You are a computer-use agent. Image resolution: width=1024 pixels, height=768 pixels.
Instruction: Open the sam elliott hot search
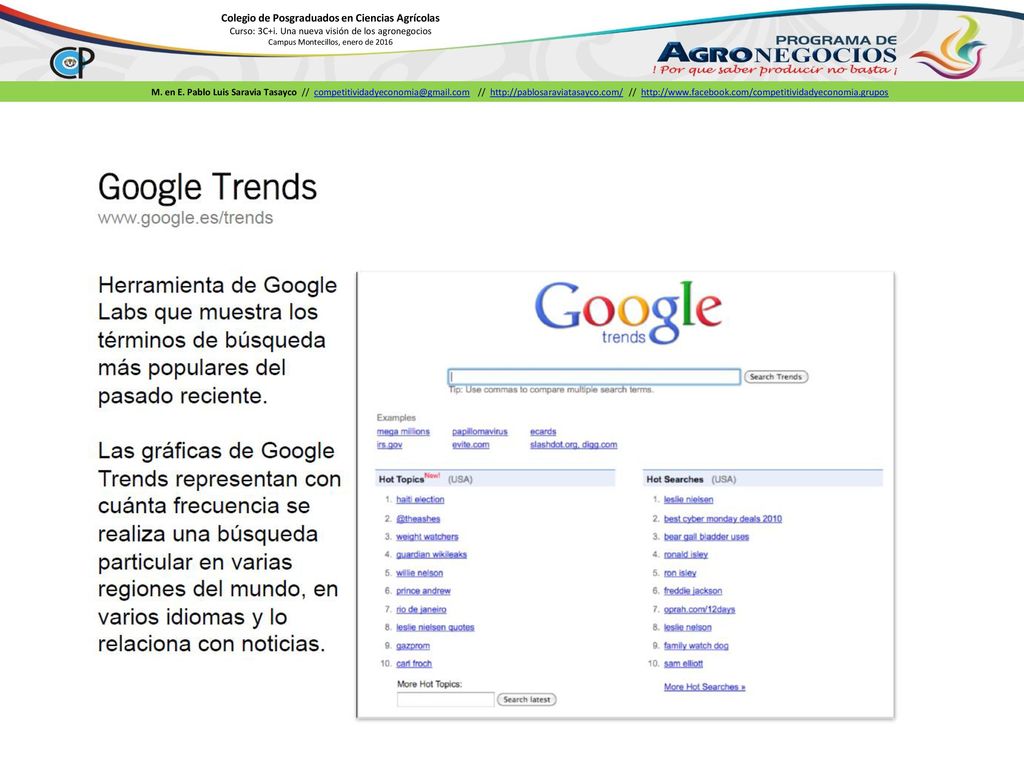683,664
